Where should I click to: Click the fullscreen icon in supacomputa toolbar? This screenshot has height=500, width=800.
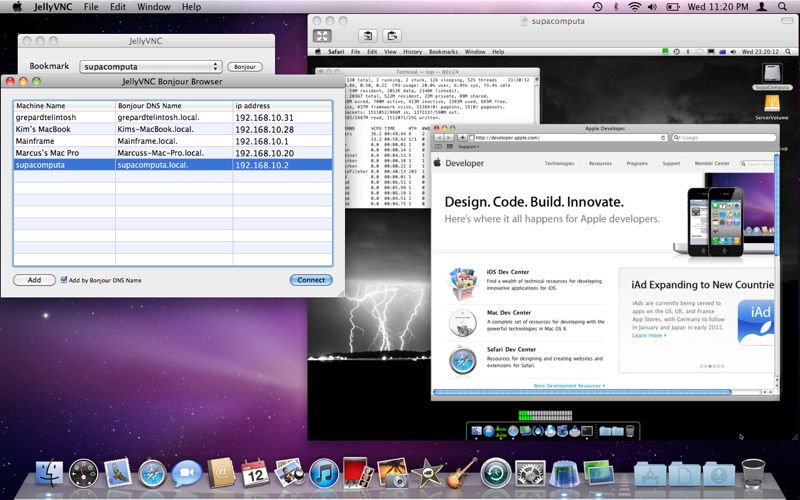point(322,36)
